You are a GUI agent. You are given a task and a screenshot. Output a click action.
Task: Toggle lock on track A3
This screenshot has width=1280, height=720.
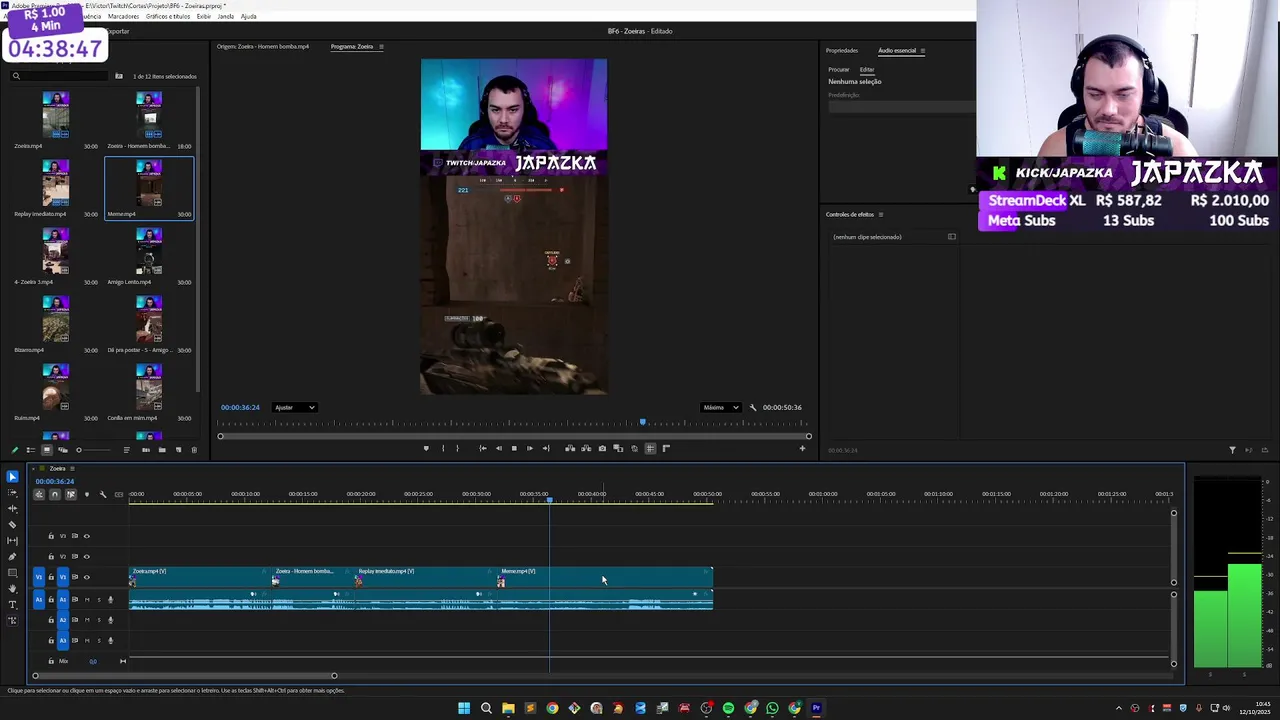coord(51,640)
